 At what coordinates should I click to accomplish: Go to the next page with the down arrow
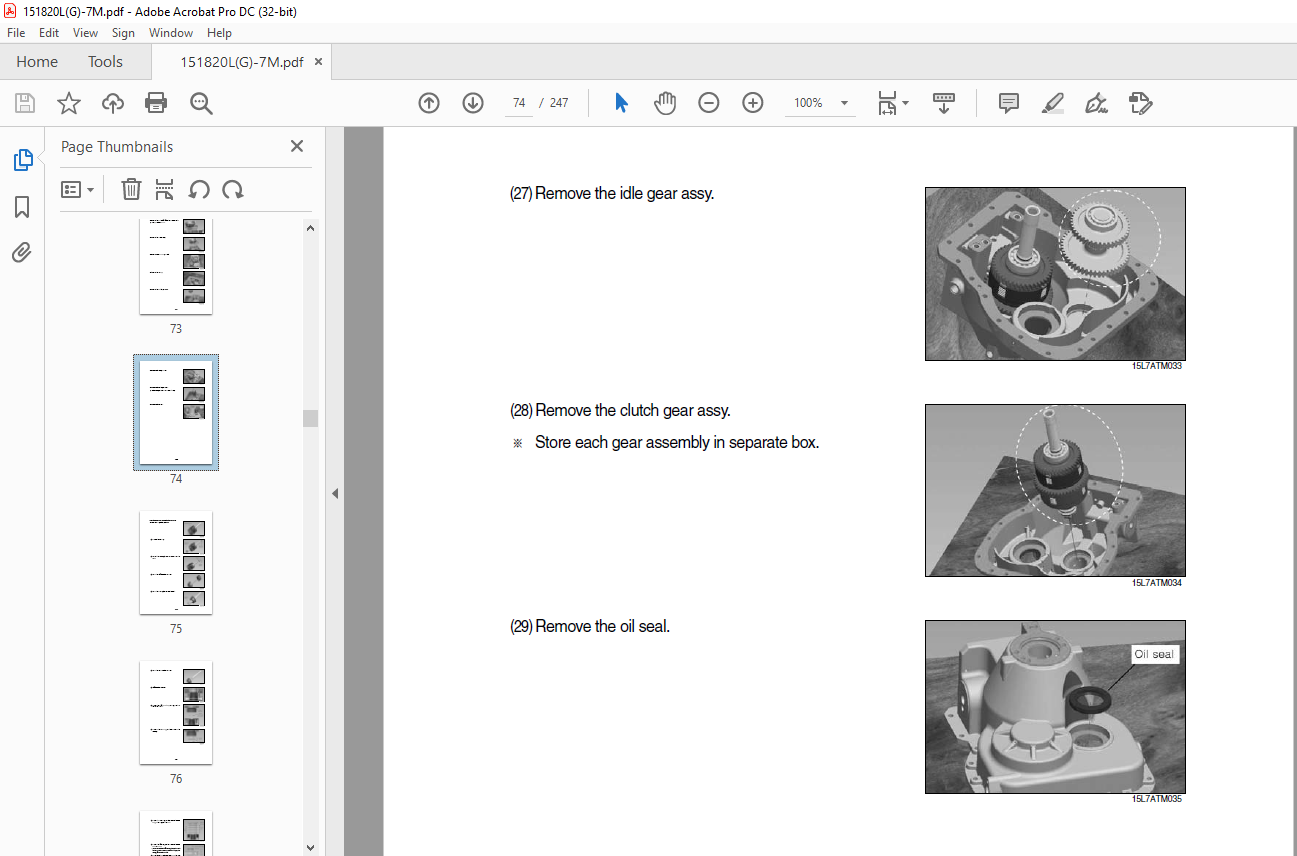click(473, 103)
